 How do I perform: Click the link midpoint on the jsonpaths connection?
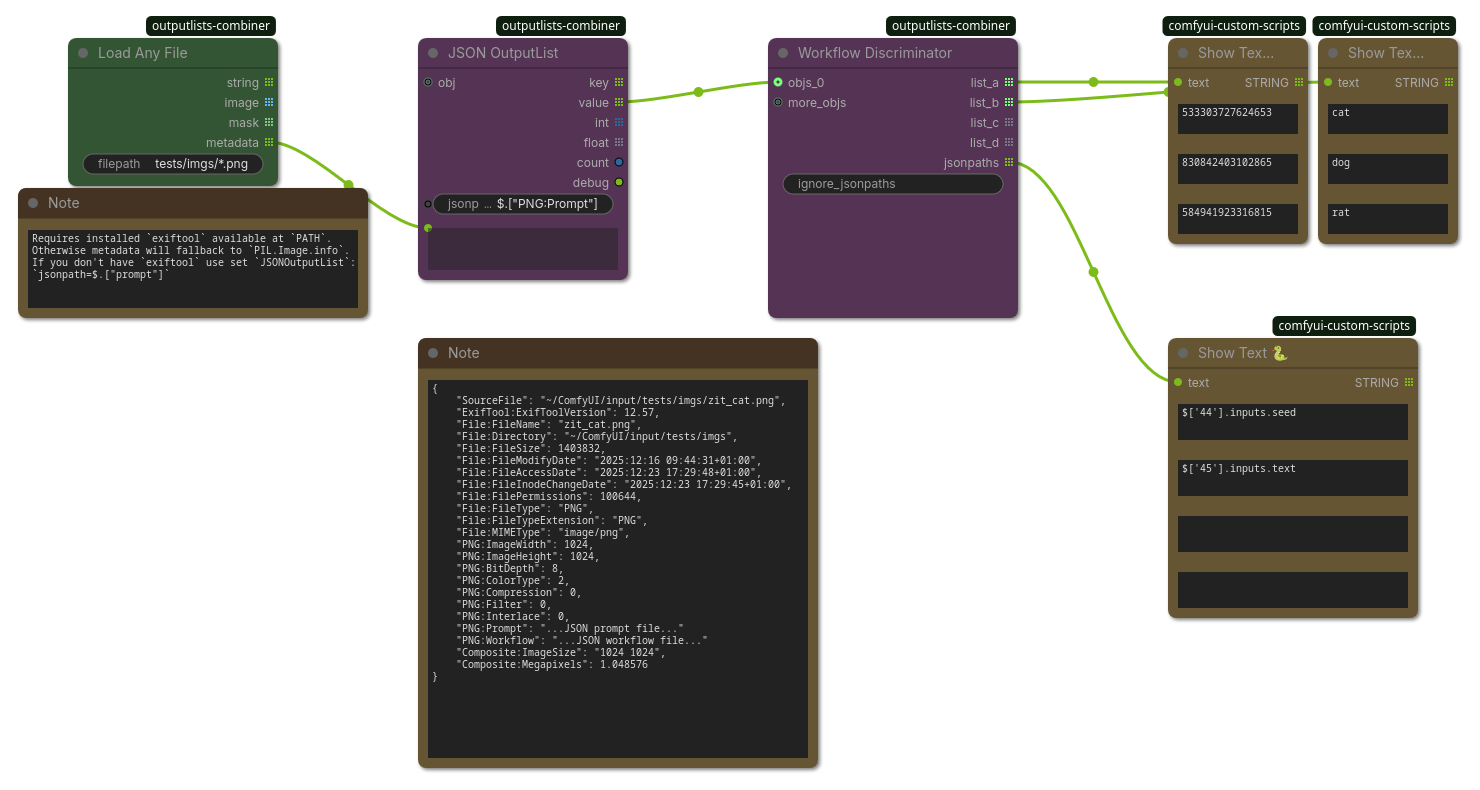pos(1094,272)
